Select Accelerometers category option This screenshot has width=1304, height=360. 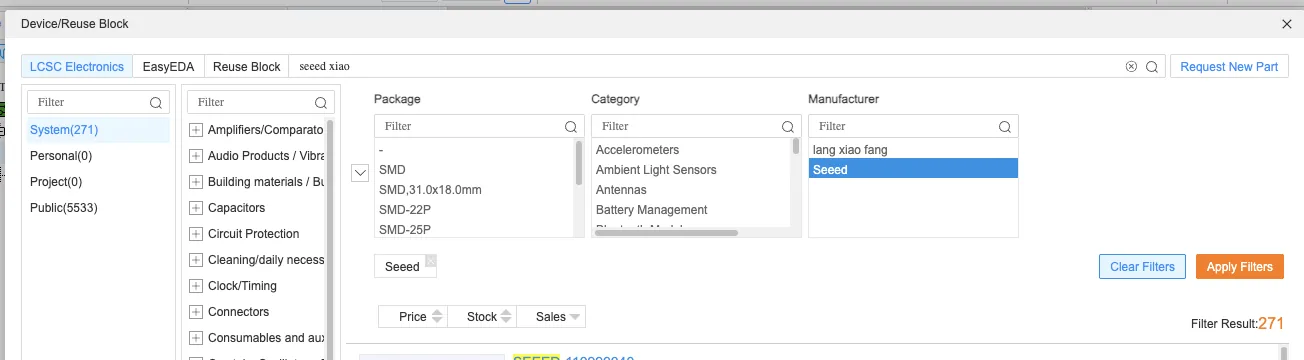tap(691, 150)
